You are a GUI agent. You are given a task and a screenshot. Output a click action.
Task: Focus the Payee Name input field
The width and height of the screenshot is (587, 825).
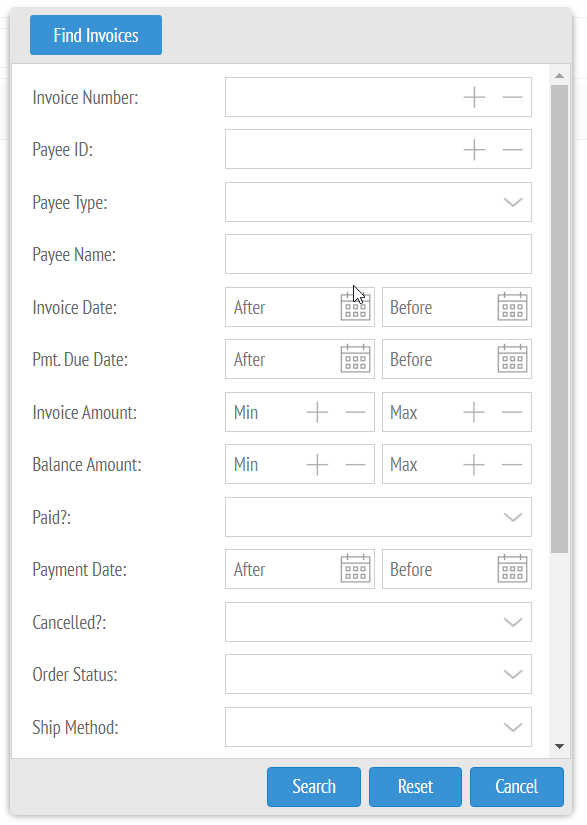(x=378, y=254)
